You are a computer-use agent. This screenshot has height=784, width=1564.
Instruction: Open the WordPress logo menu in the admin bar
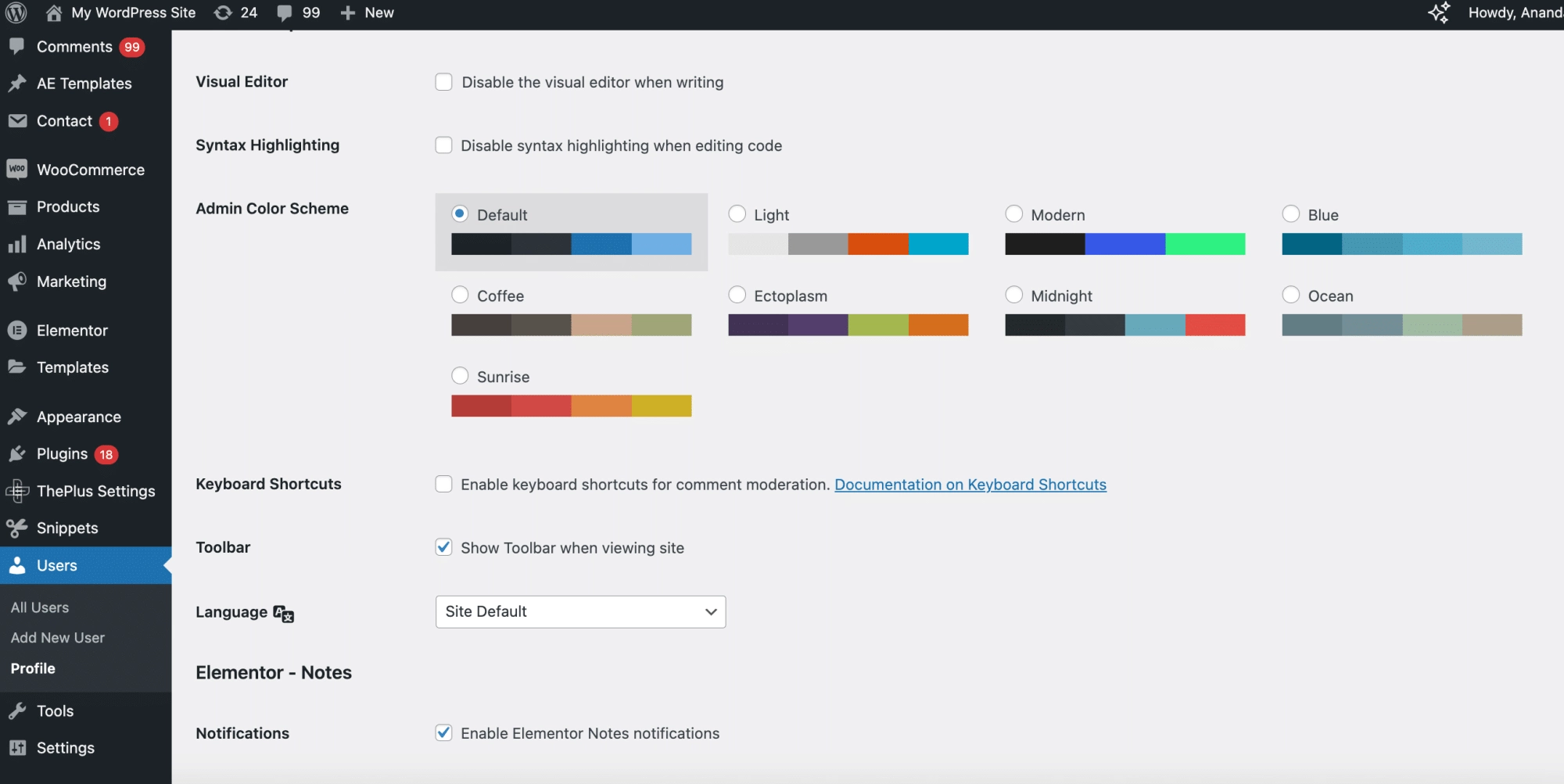click(16, 13)
